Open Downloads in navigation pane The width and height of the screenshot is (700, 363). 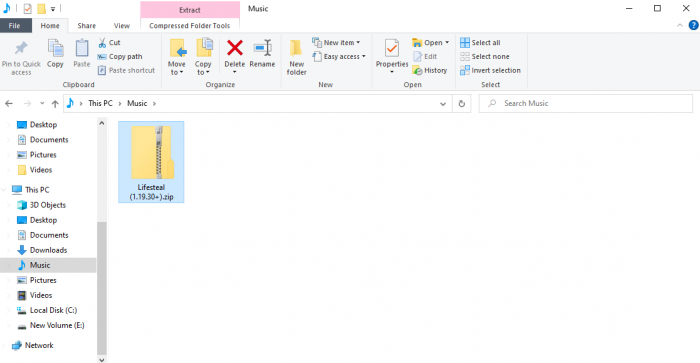48,250
